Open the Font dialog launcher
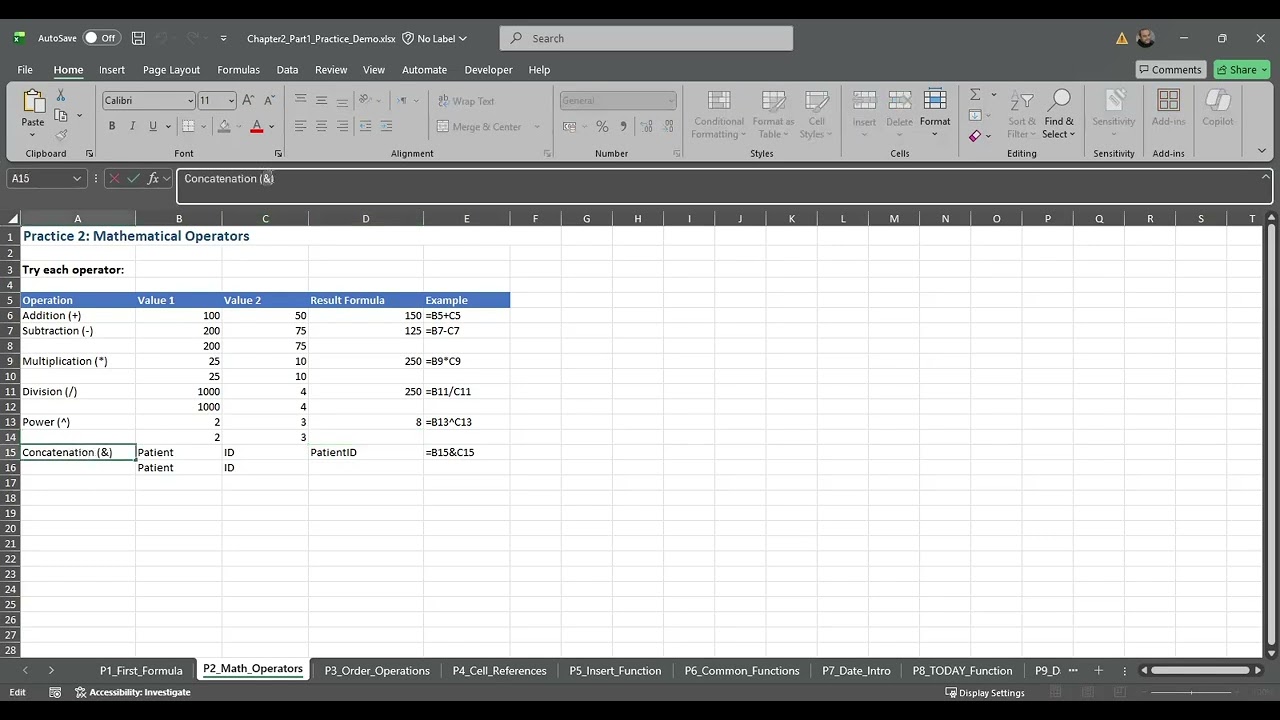The width and height of the screenshot is (1280, 720). click(278, 153)
